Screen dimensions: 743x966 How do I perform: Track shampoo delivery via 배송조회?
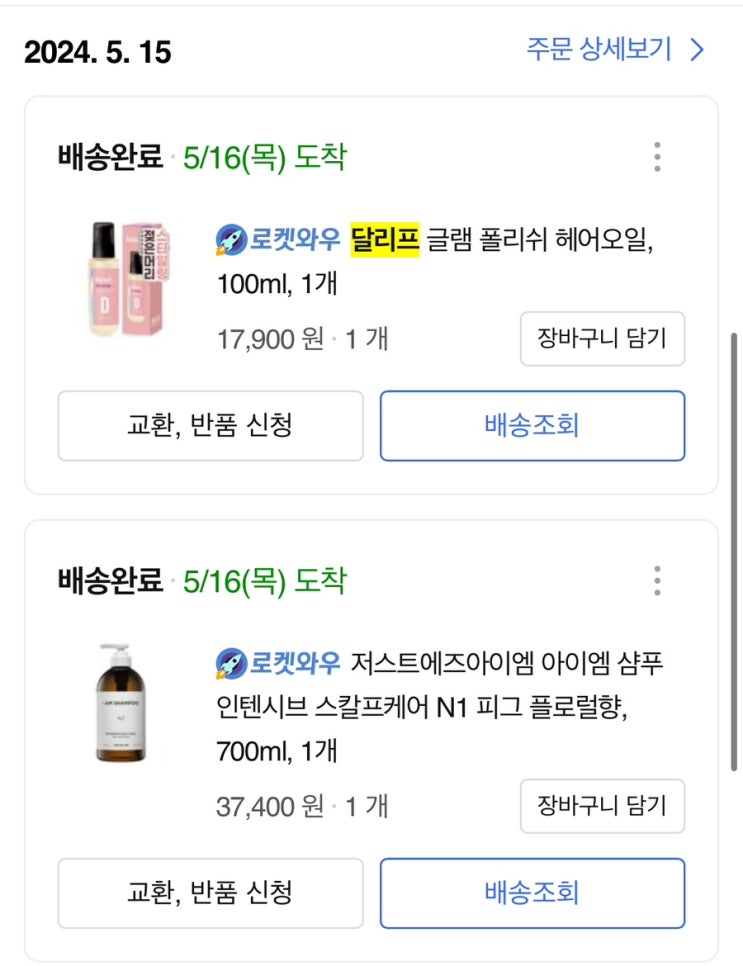(x=532, y=892)
